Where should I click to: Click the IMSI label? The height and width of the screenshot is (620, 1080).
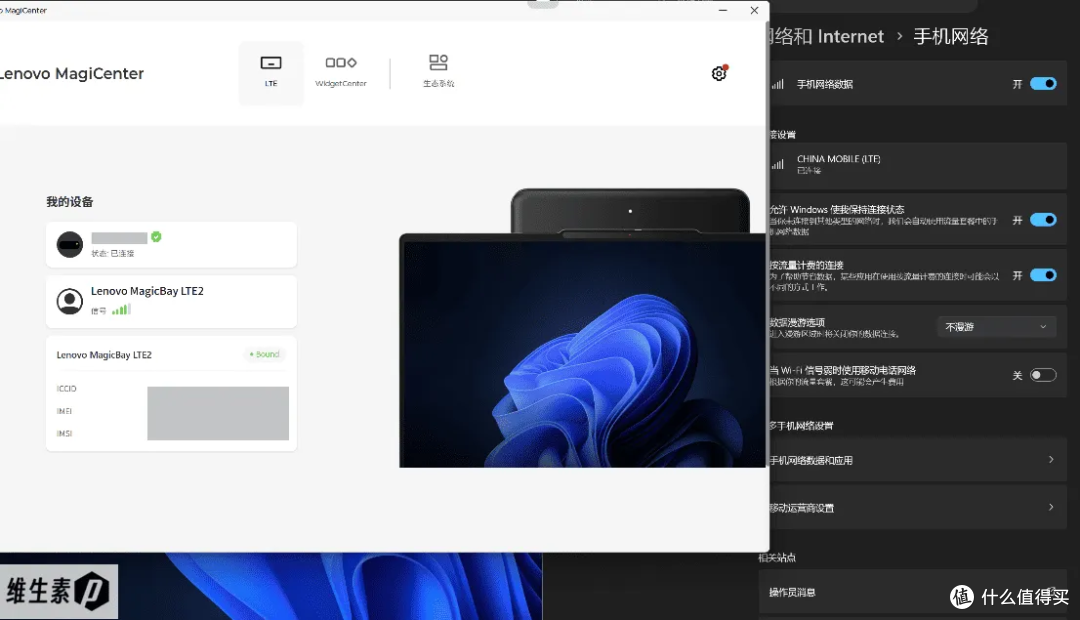click(64, 433)
